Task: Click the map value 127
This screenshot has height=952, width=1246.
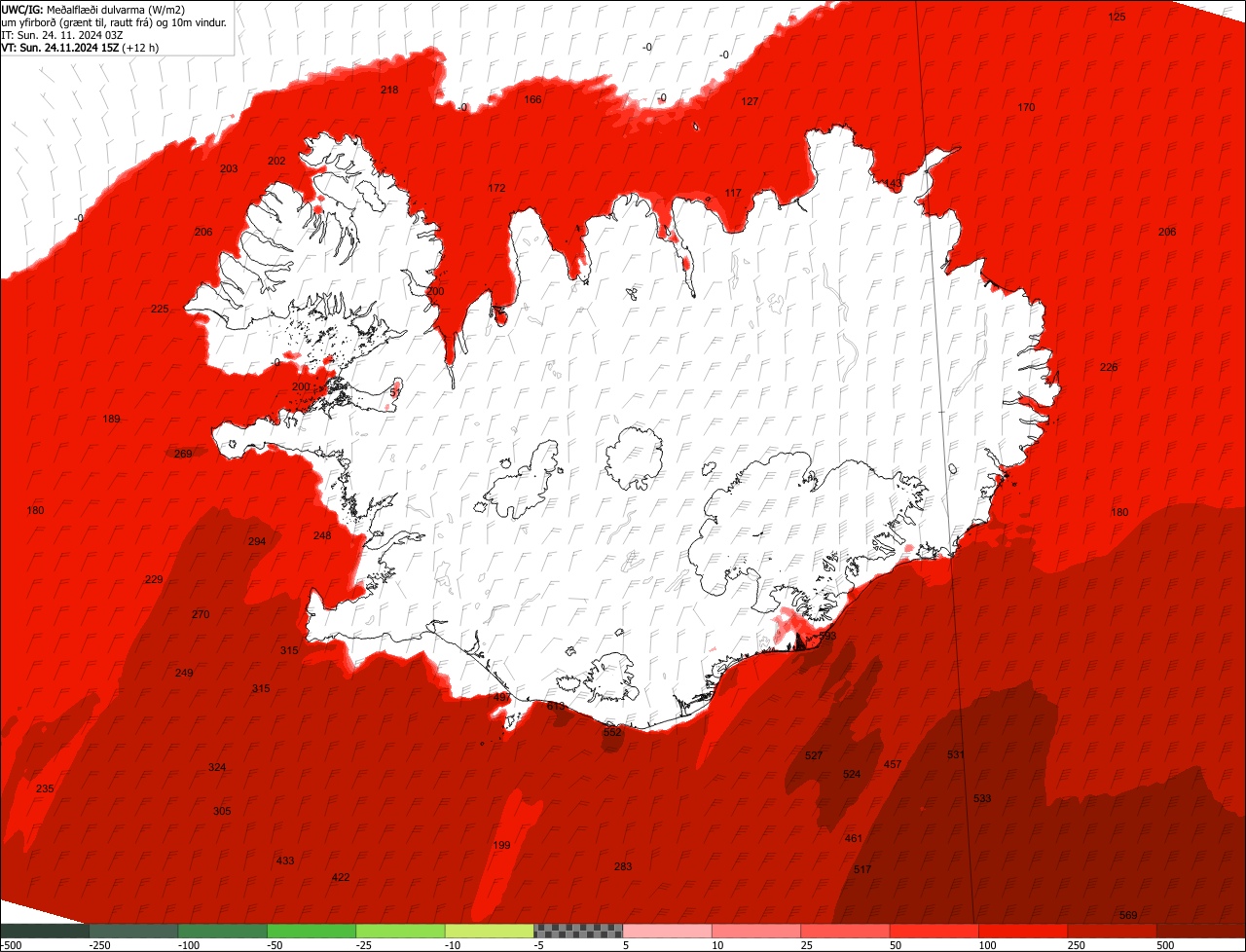Action: pos(750,101)
